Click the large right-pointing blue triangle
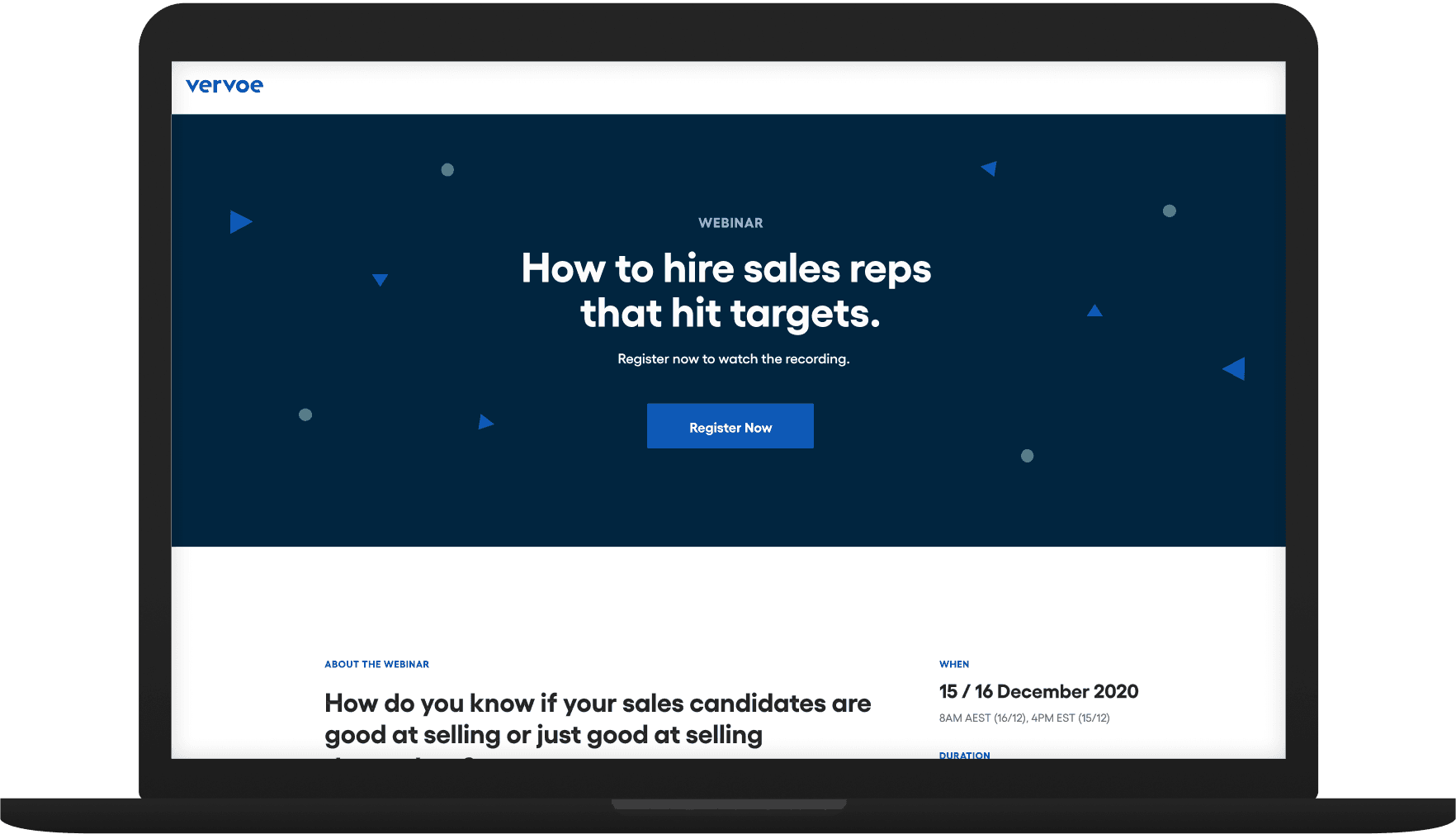 (x=239, y=221)
